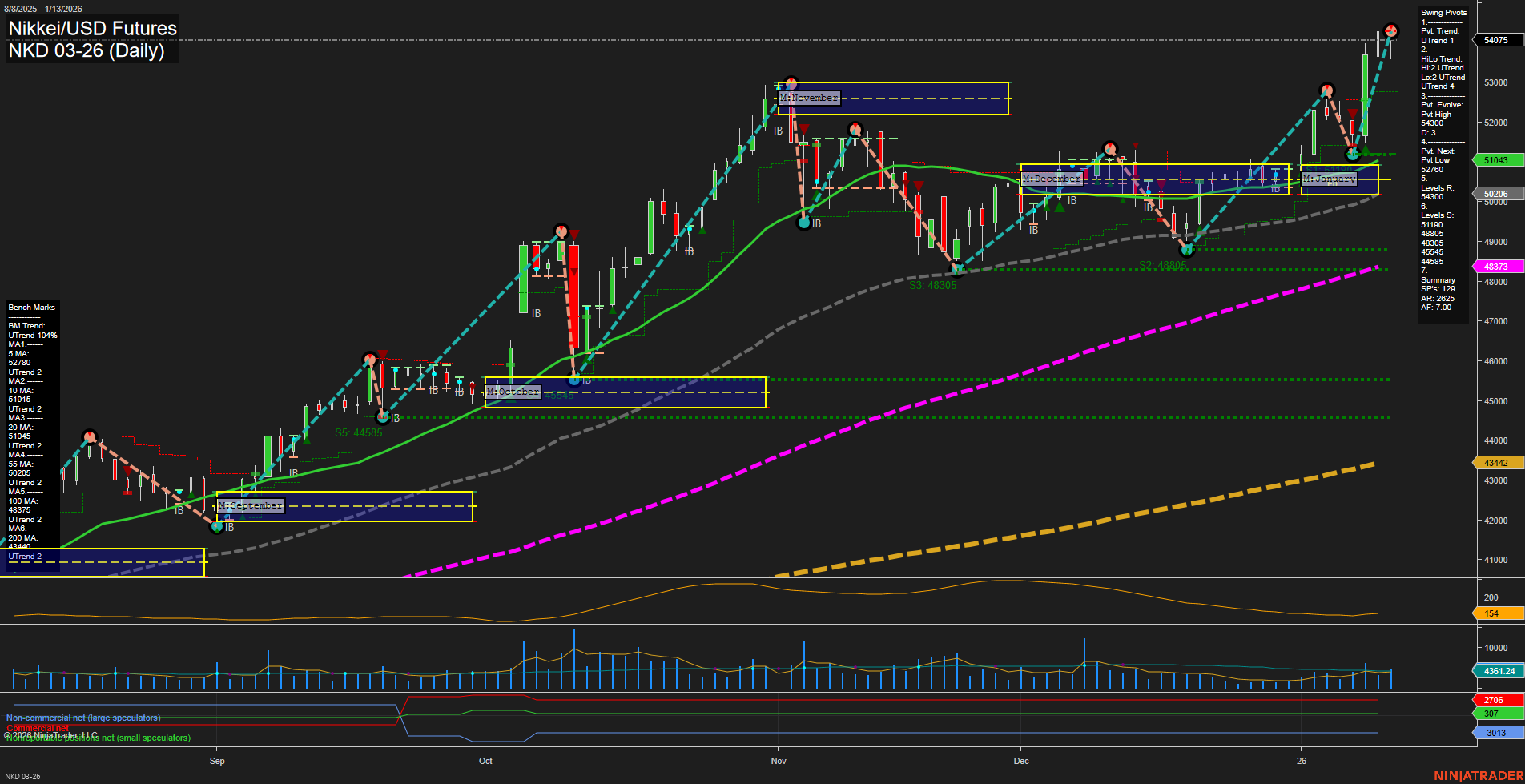Viewport: 1525px width, 784px height.
Task: Toggle the Non-commercial net (large speculators) legend
Action: pyautogui.click(x=82, y=718)
